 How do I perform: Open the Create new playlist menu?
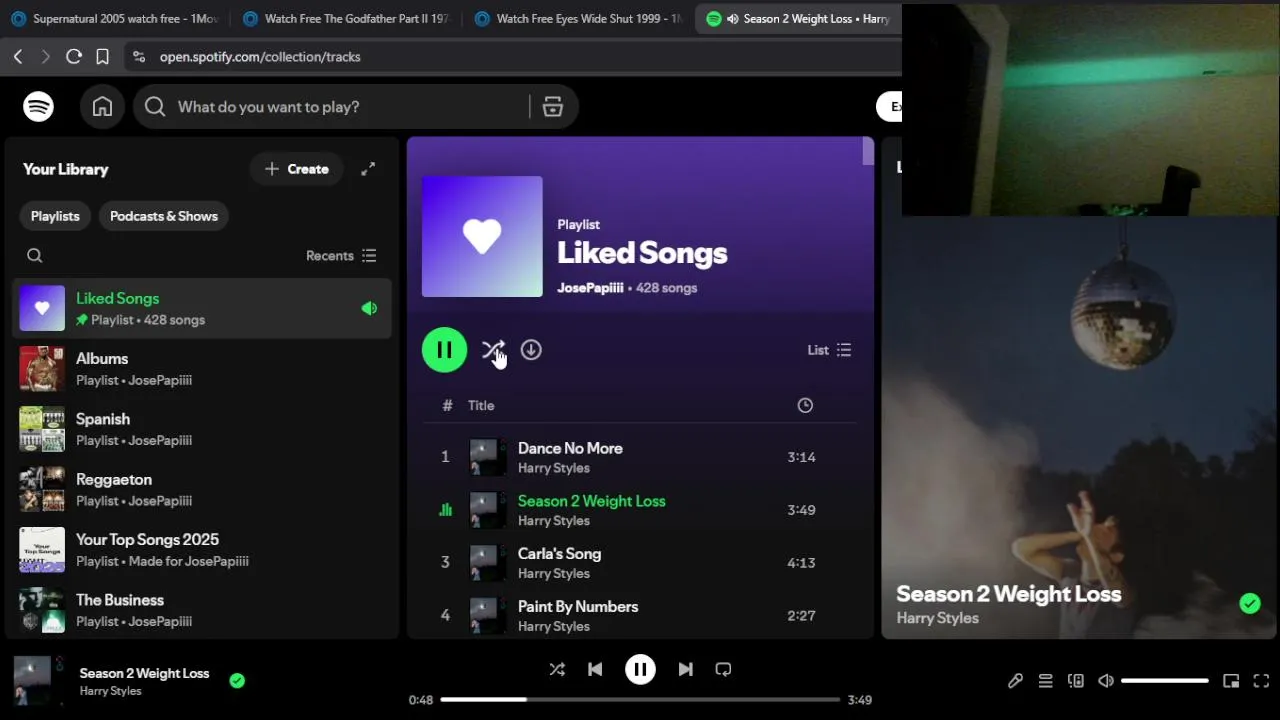(296, 169)
